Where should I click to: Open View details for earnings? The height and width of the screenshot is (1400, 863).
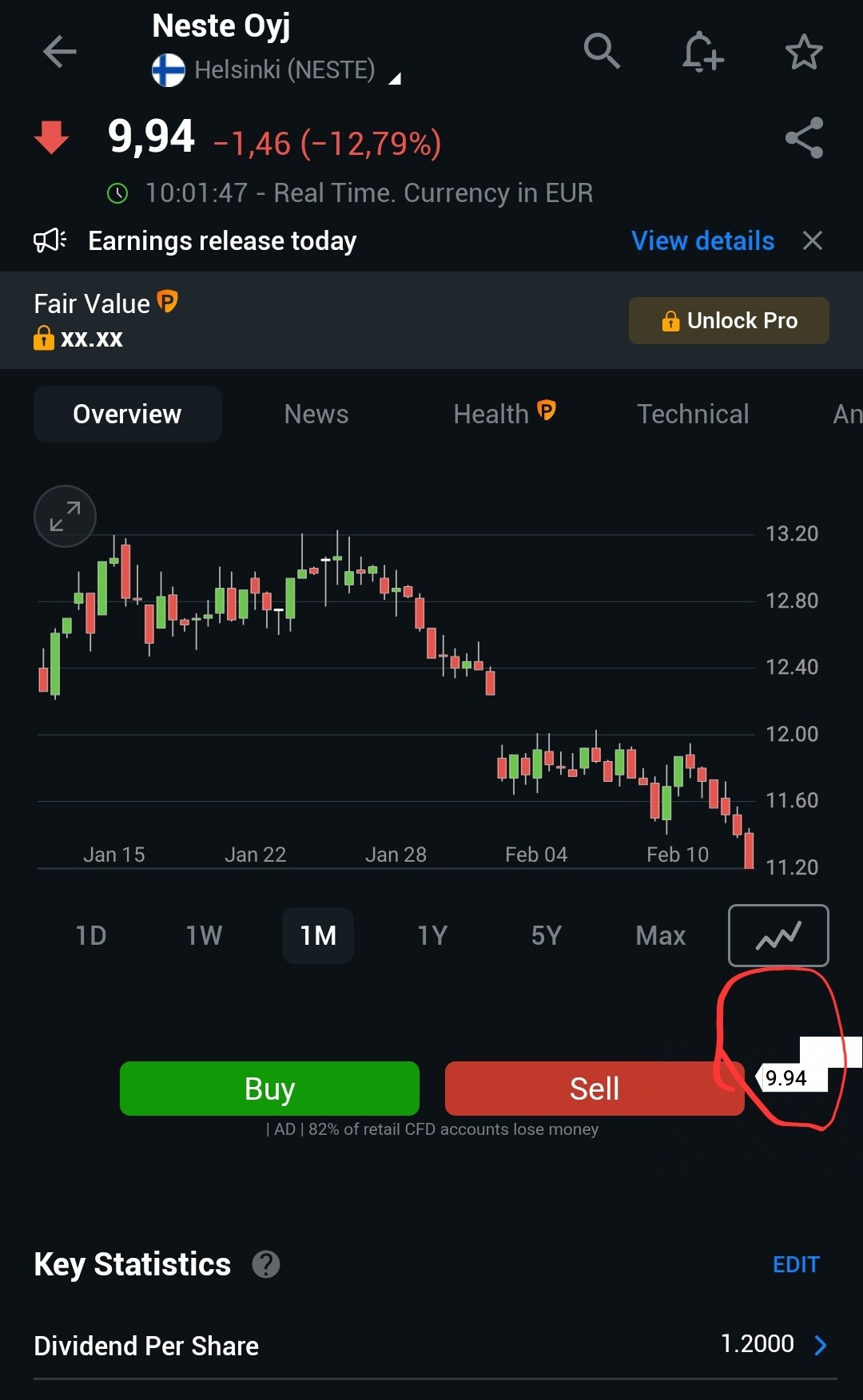point(703,240)
